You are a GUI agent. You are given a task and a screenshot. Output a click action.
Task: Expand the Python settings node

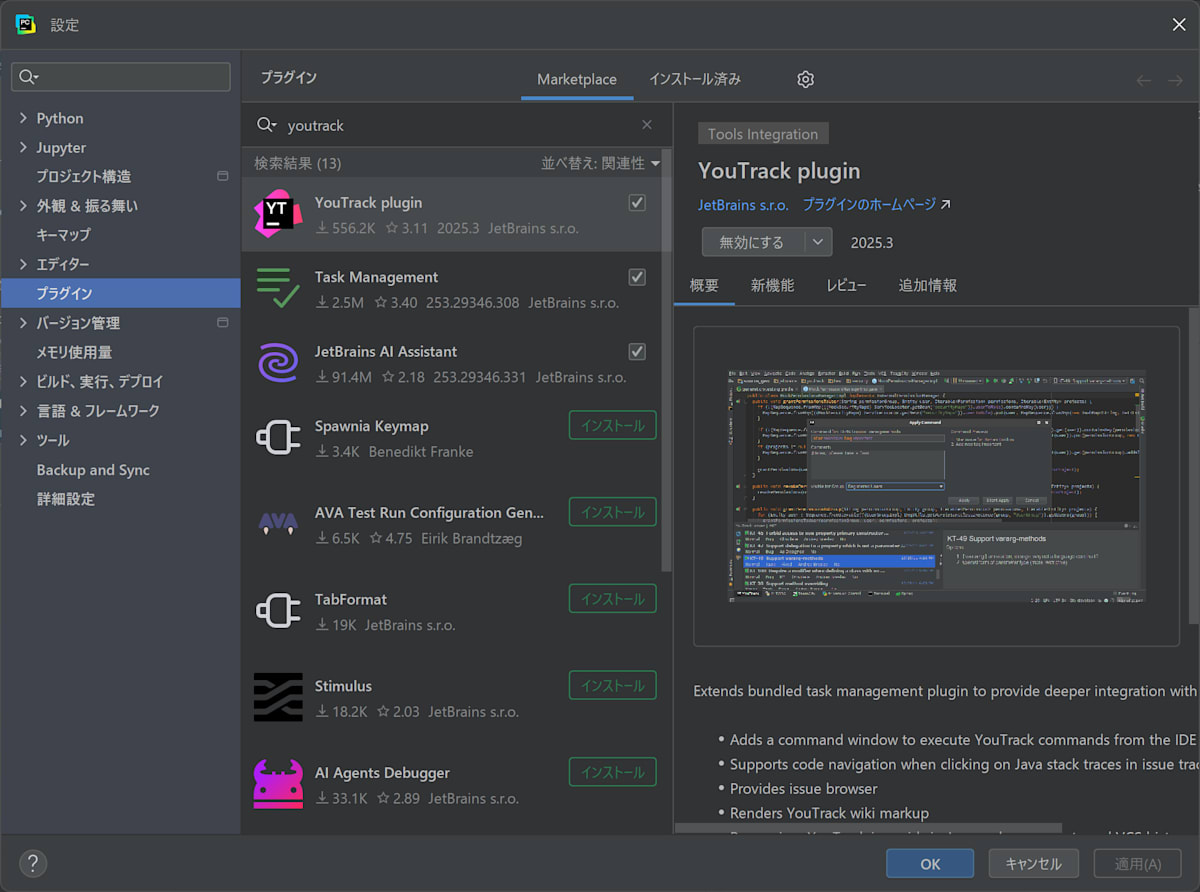coord(23,118)
